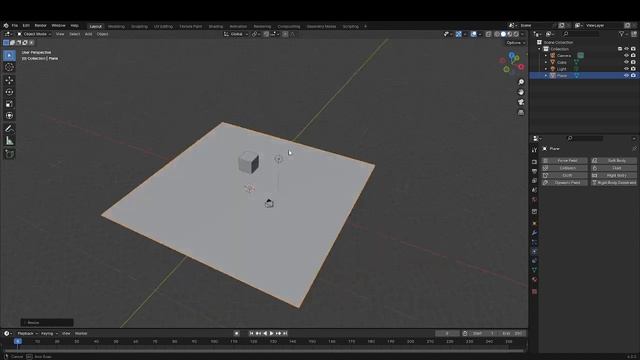The image size is (640, 360).
Task: Hide the Cube object in viewport
Action: [626, 62]
